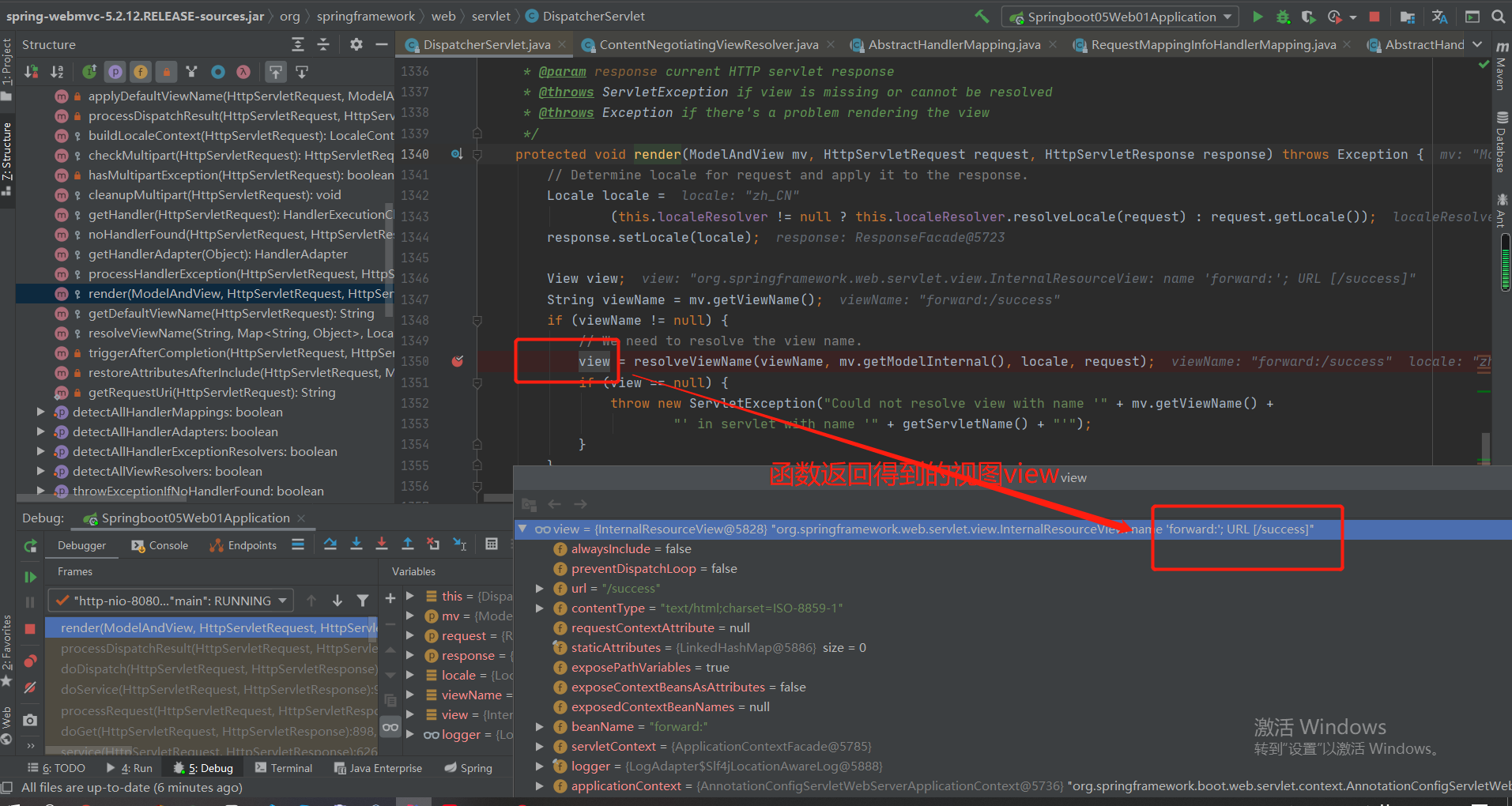Image resolution: width=1512 pixels, height=806 pixels.
Task: Expand detectAllHandlerMappings node in Structure
Action: (x=40, y=412)
